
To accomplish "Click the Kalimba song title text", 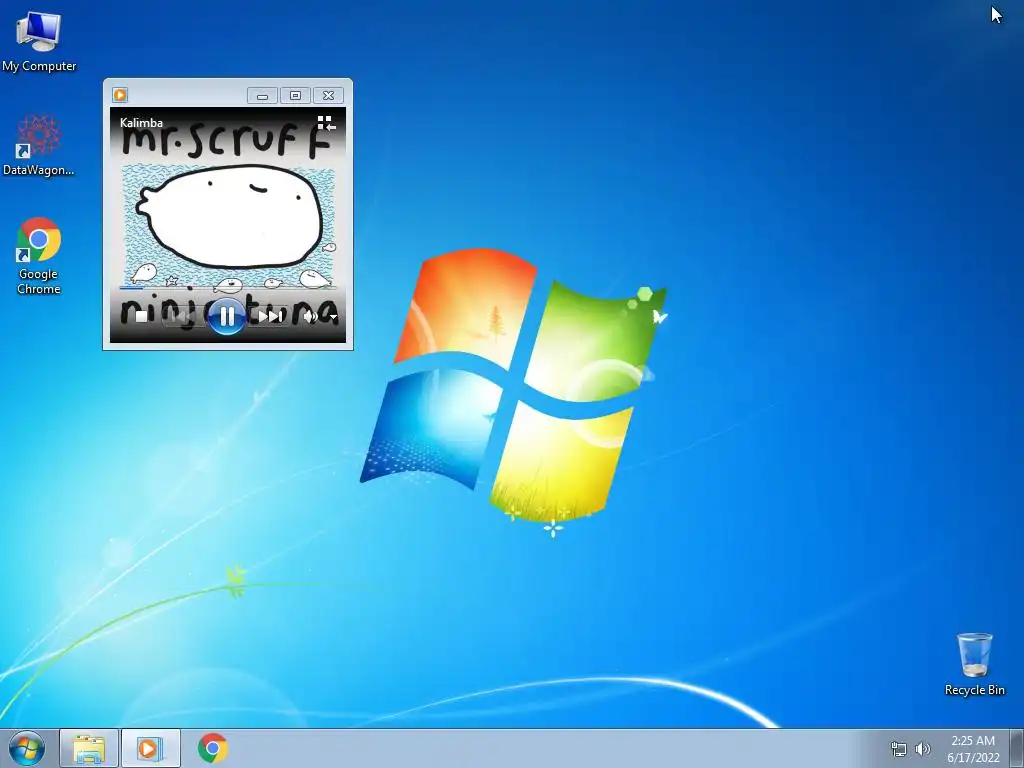I will (141, 123).
